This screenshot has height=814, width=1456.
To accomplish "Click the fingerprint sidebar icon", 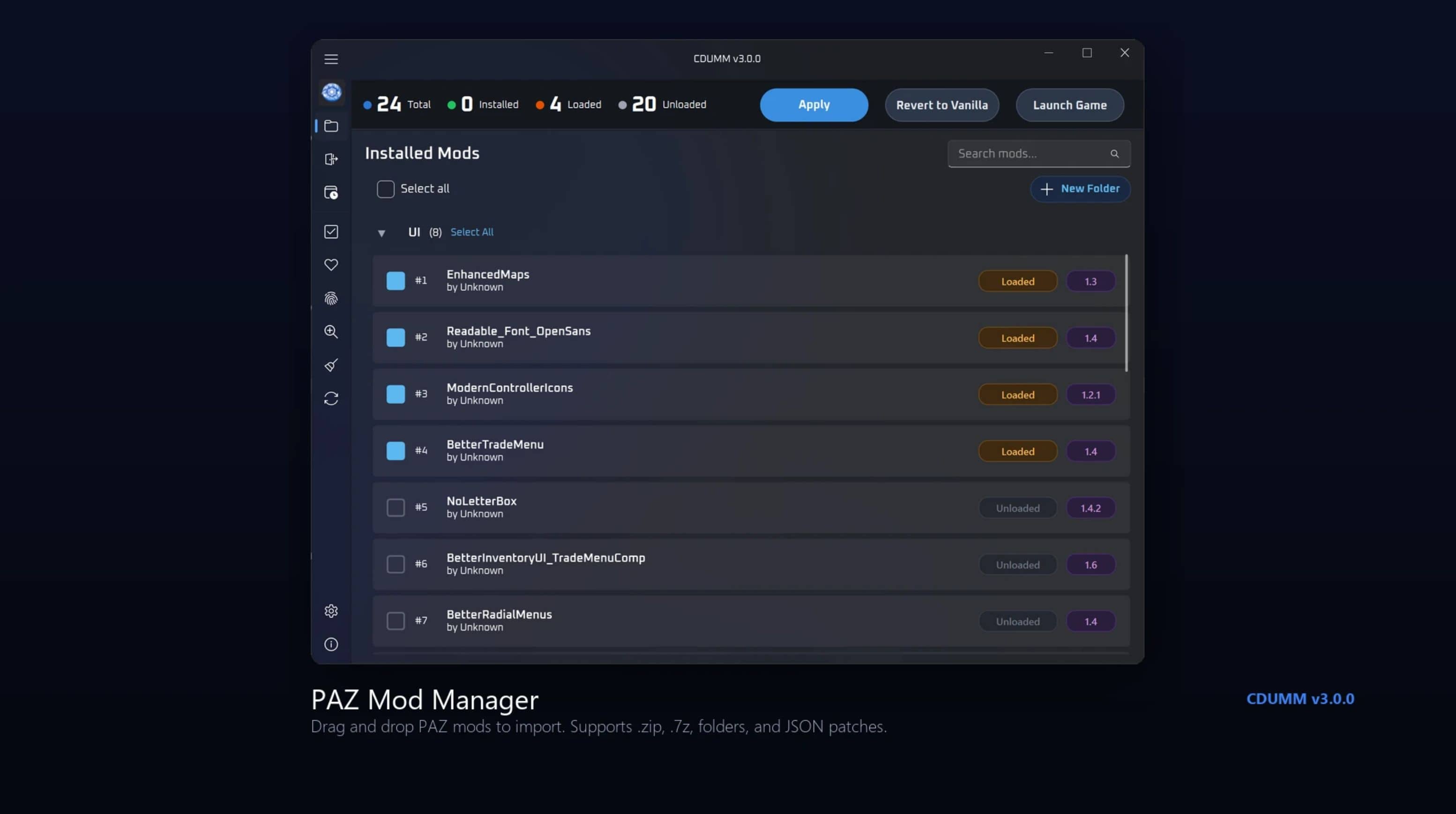I will pos(331,298).
